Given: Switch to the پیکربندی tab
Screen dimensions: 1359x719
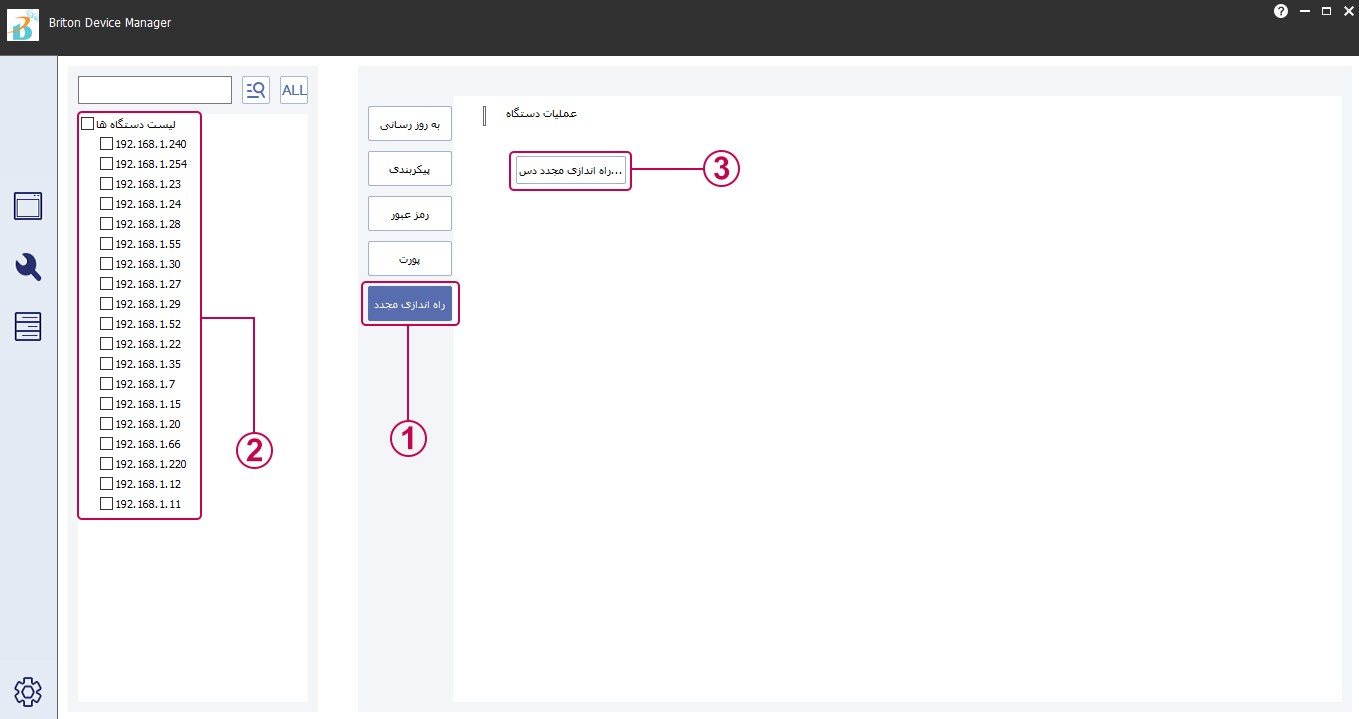Looking at the screenshot, I should [x=410, y=169].
